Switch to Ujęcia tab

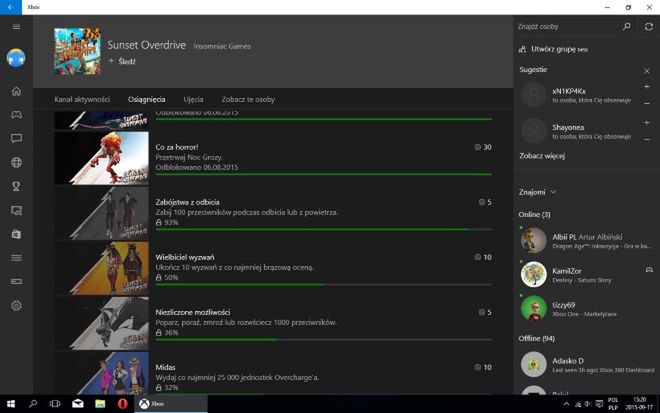(x=193, y=99)
